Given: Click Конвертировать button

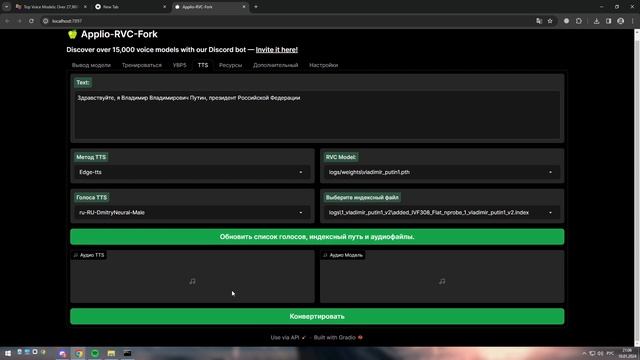Looking at the screenshot, I should click(317, 316).
